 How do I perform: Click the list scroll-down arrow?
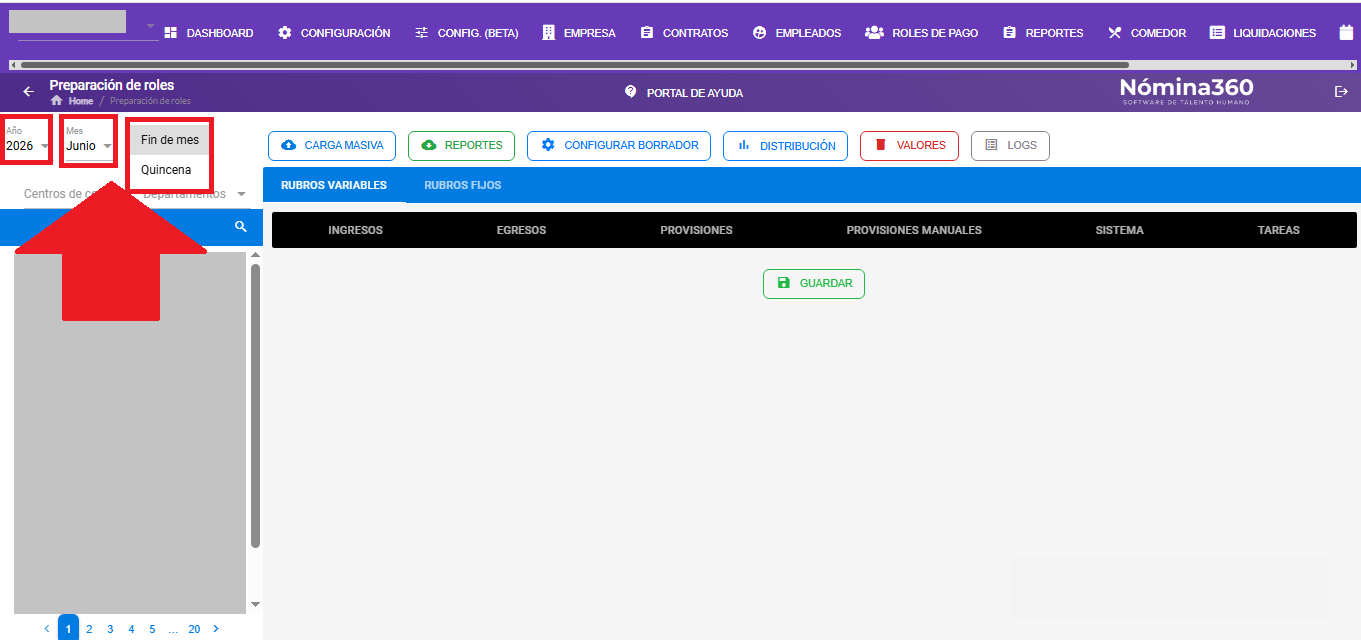pyautogui.click(x=255, y=604)
